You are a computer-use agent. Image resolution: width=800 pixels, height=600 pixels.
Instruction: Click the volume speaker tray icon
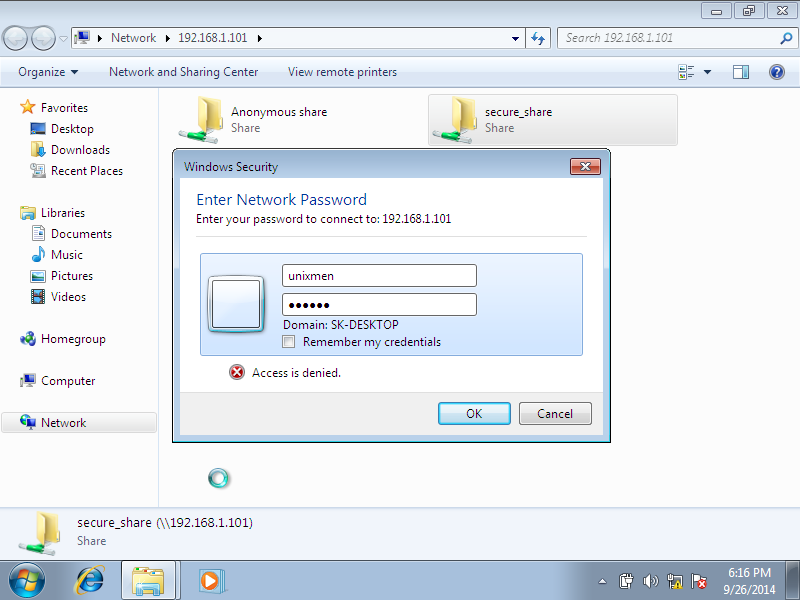[x=651, y=581]
